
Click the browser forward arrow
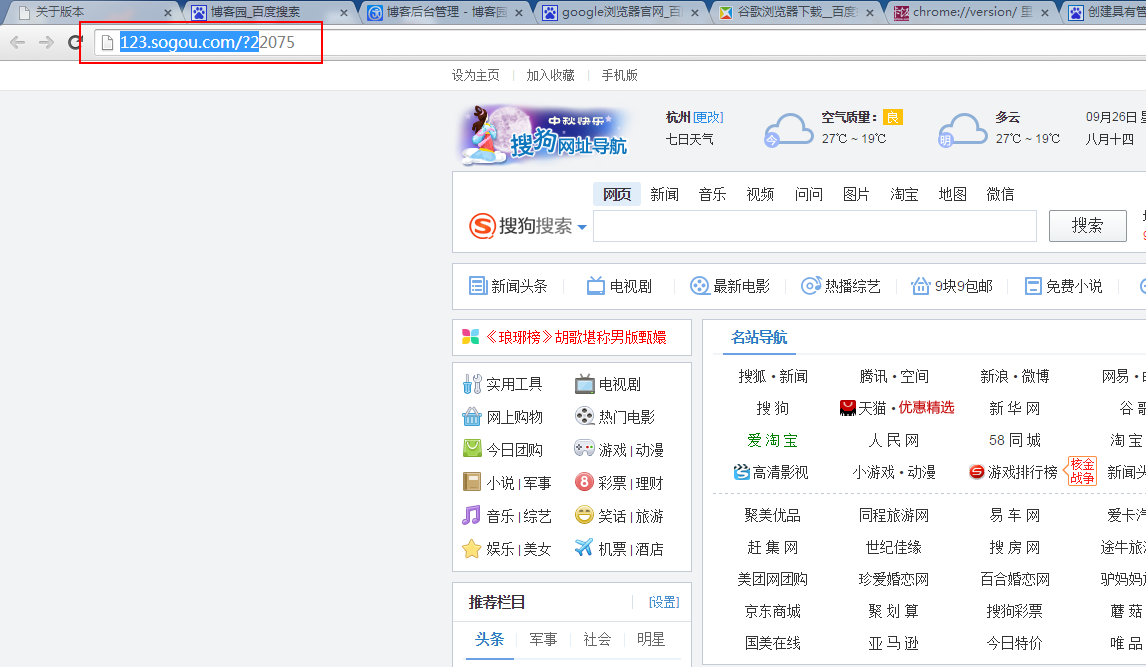tap(46, 42)
